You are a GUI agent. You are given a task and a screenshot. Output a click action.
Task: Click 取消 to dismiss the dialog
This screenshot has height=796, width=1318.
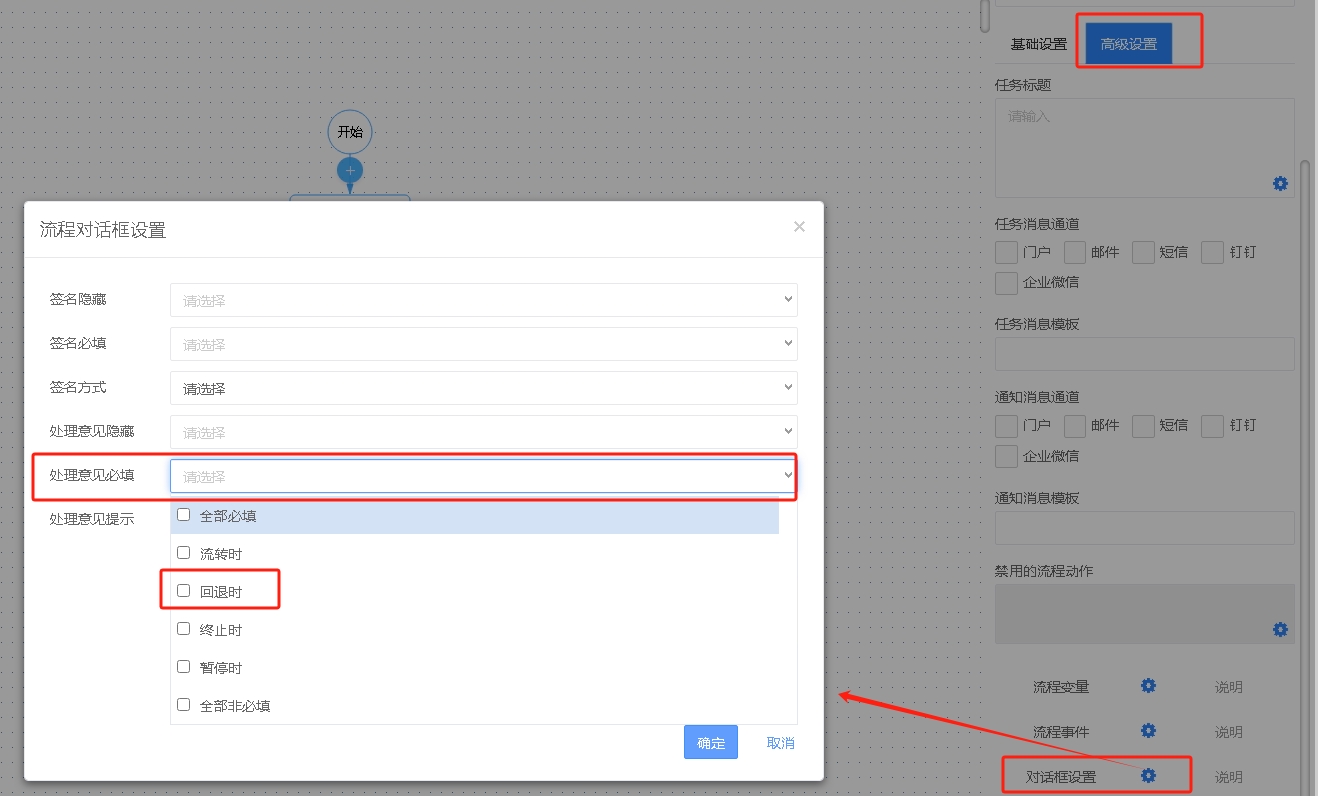click(x=780, y=743)
